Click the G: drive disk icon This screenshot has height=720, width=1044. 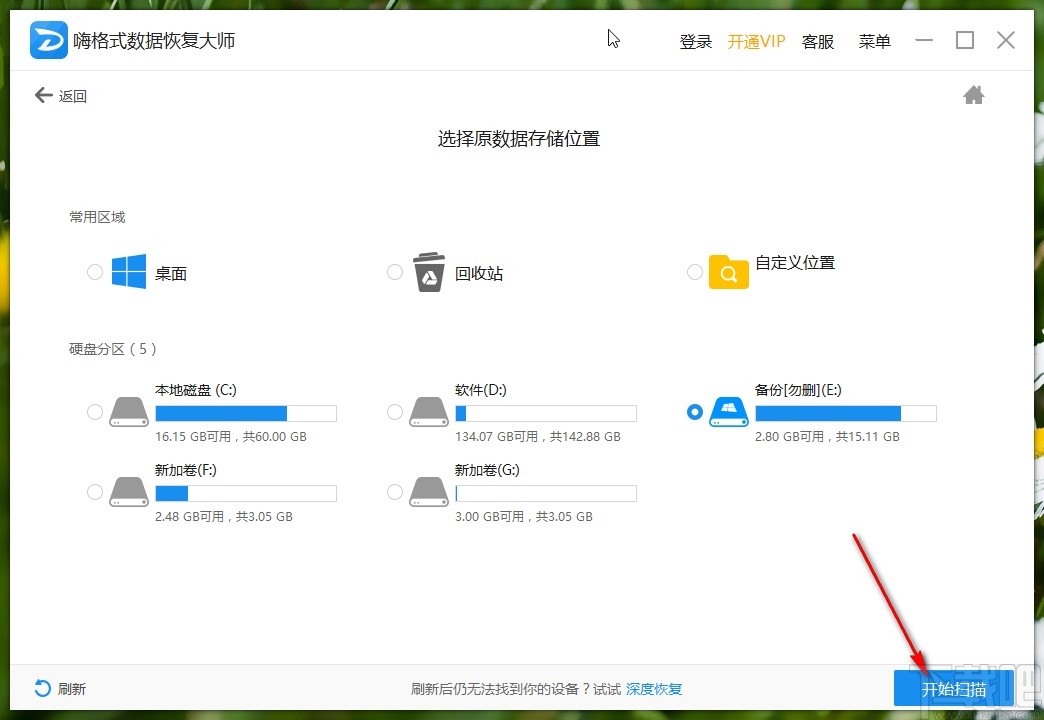click(429, 492)
